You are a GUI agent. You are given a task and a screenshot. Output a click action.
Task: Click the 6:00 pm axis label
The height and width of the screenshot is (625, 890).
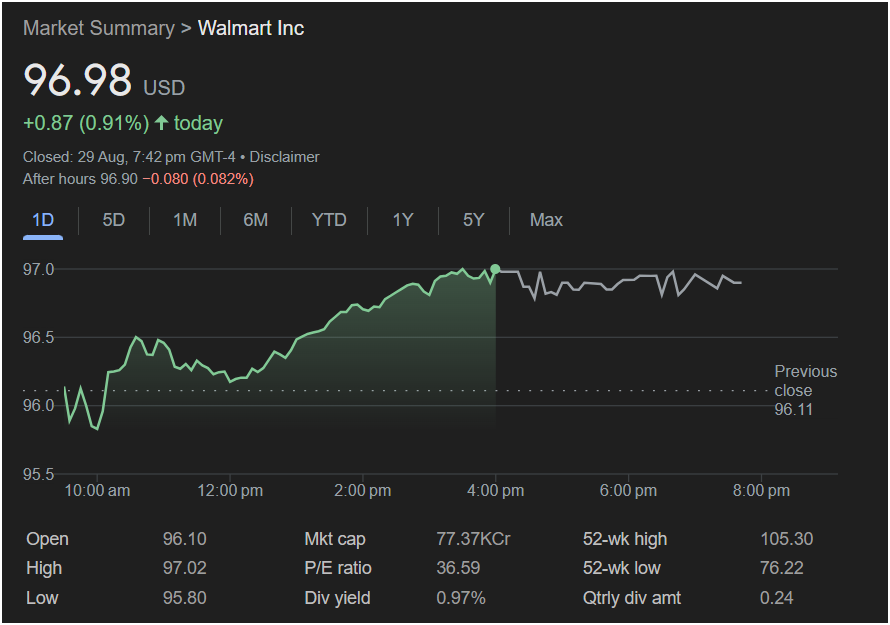pos(628,490)
